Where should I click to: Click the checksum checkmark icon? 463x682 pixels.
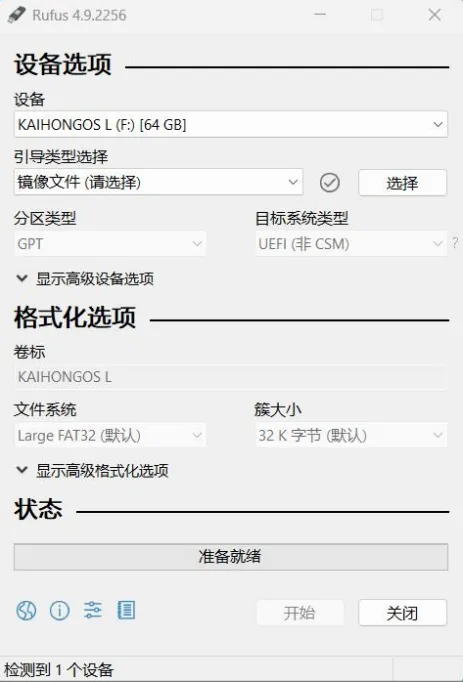coord(330,183)
